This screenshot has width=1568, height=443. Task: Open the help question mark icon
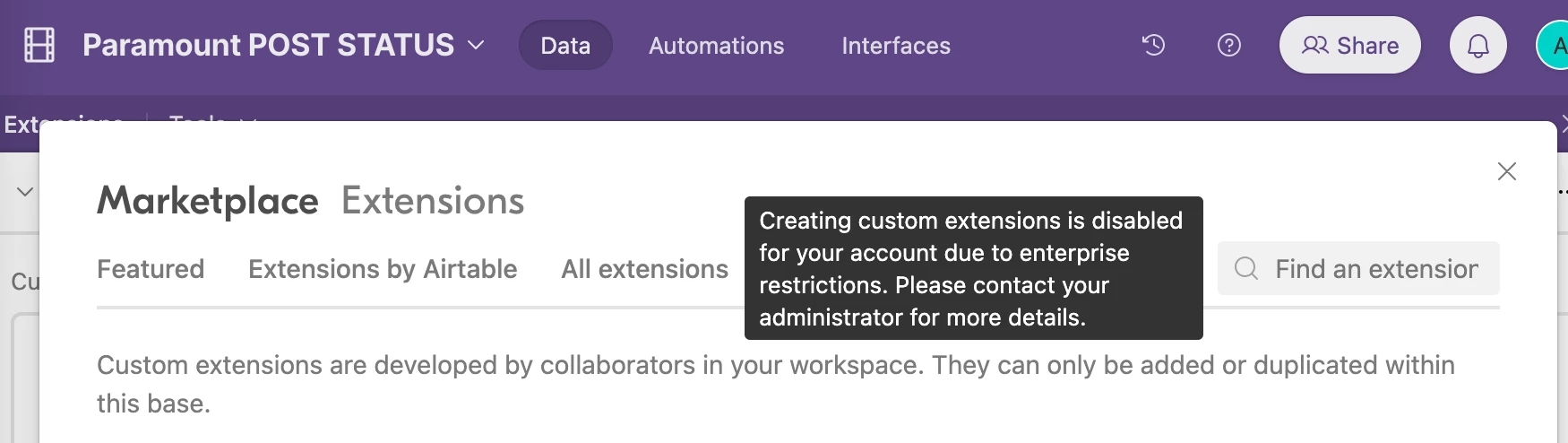(1229, 45)
